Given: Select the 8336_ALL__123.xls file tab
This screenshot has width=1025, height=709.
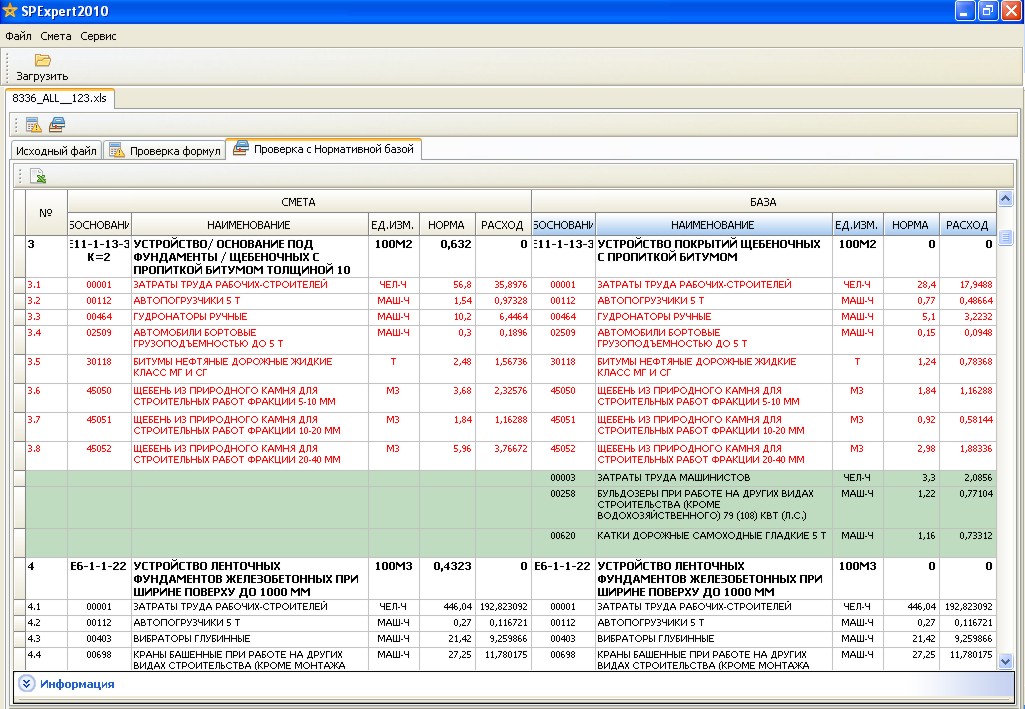Looking at the screenshot, I should [60, 98].
